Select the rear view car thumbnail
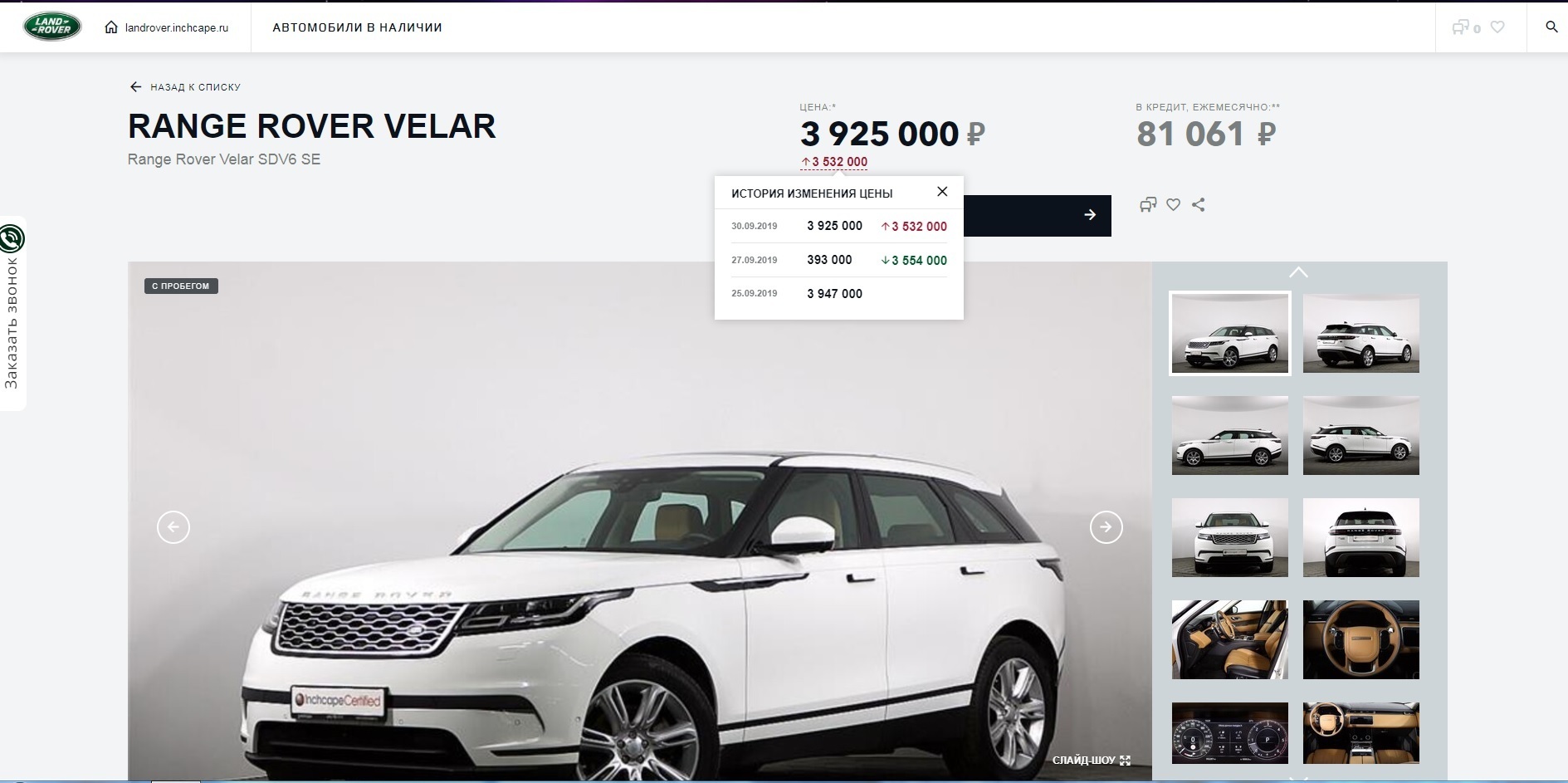This screenshot has width=1568, height=783. [1361, 538]
